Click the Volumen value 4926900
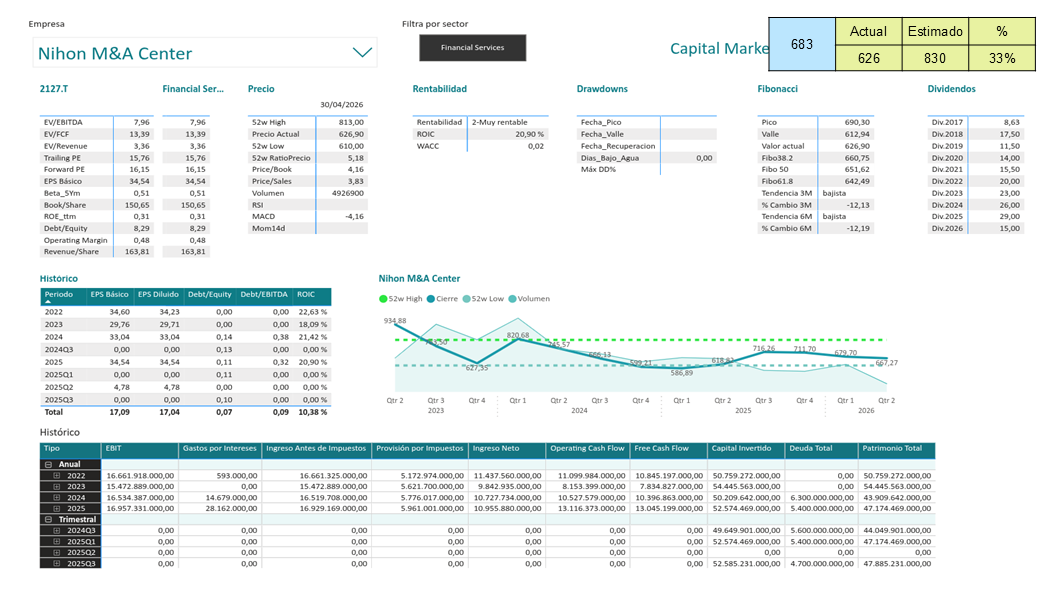This screenshot has width=1058, height=595. click(x=348, y=193)
